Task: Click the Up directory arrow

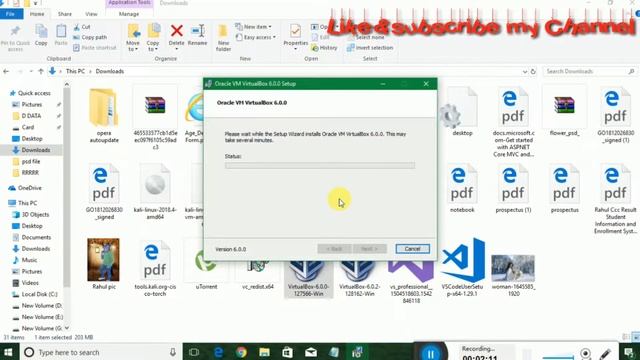Action: coord(40,71)
